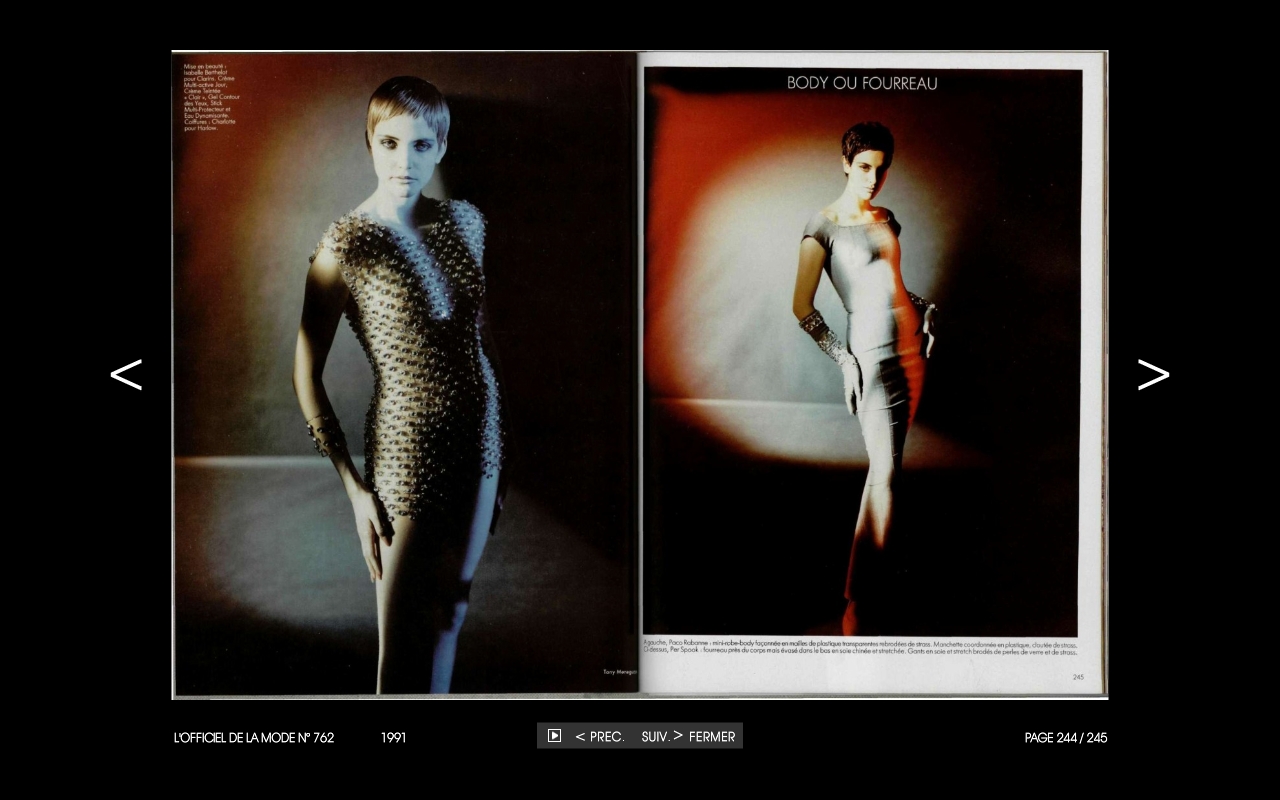
Task: Click the BODY OU FOURREAU headline
Action: [862, 83]
